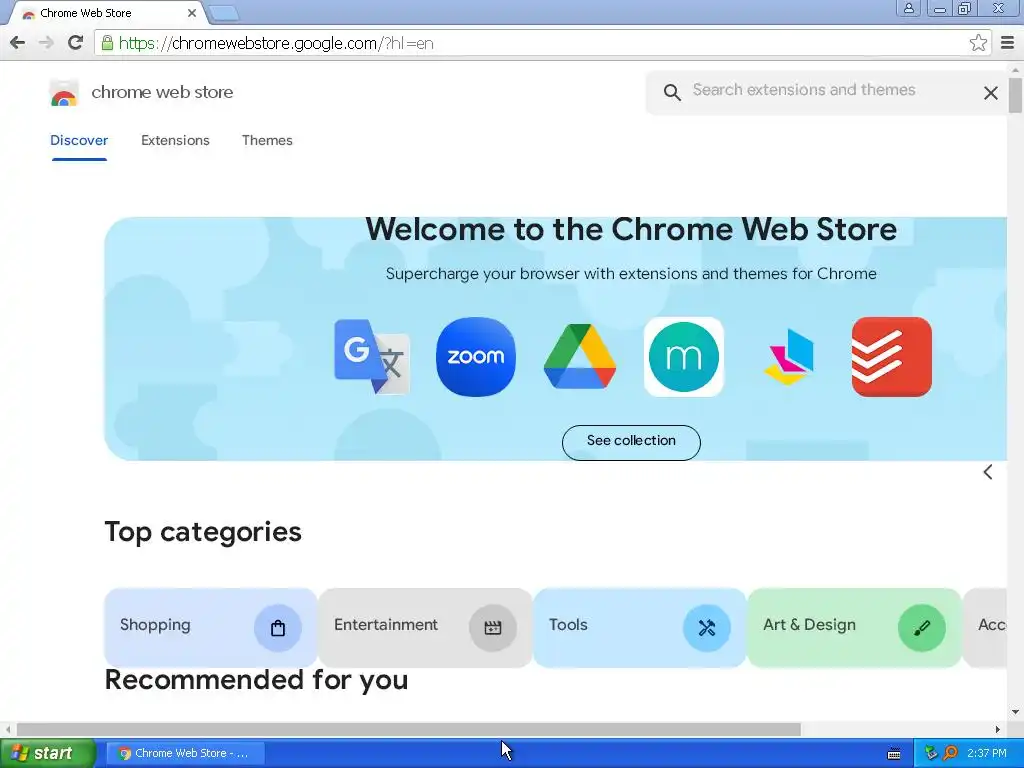The height and width of the screenshot is (768, 1024).
Task: Open the Zoom extension icon
Action: (475, 357)
